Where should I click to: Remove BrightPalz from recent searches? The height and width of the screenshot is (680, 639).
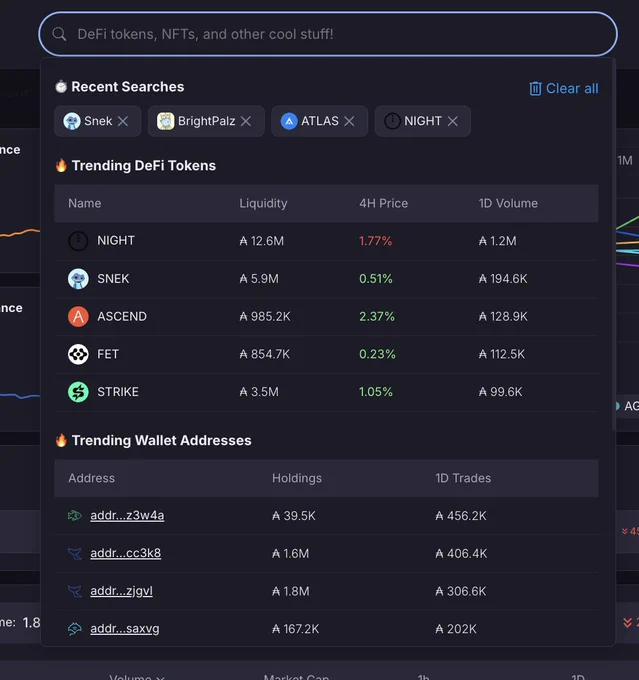coord(246,121)
